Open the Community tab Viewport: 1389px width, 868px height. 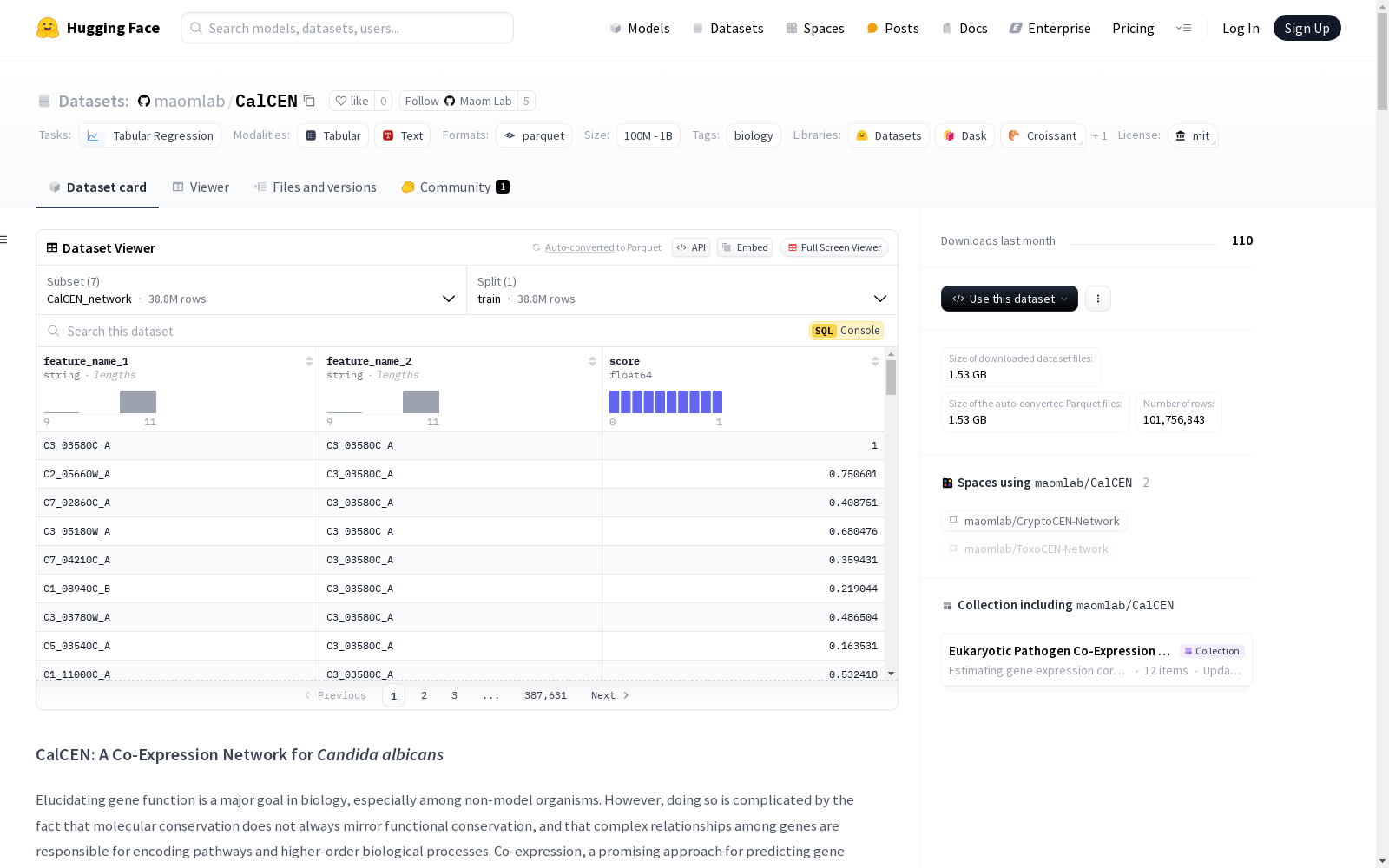(x=456, y=187)
